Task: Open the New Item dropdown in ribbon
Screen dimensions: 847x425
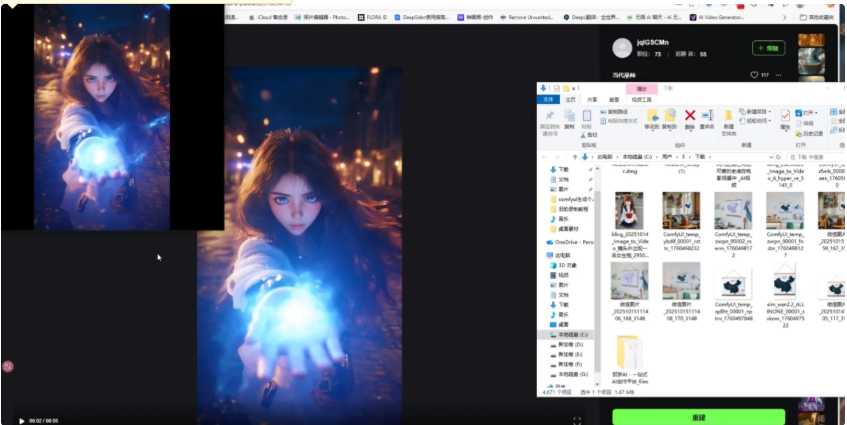Action: tap(757, 112)
